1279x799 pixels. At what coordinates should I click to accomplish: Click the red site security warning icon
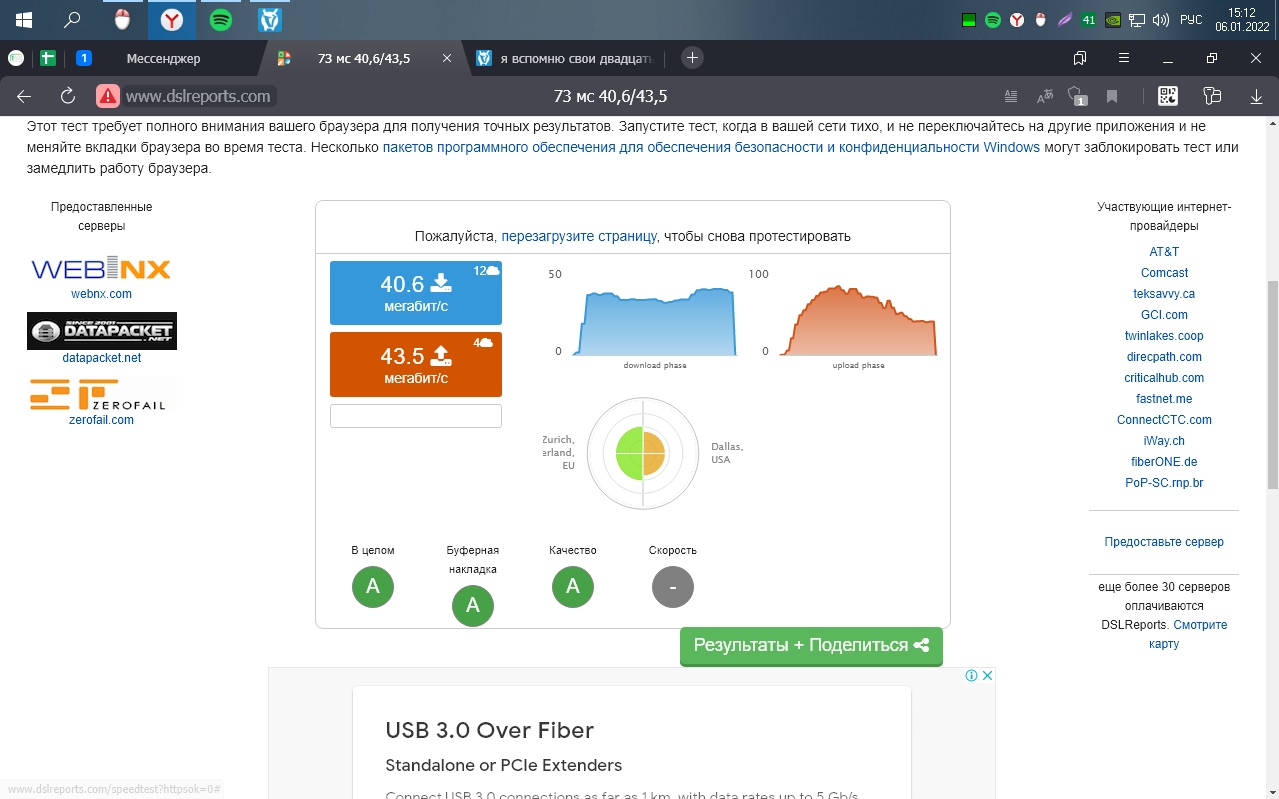108,96
